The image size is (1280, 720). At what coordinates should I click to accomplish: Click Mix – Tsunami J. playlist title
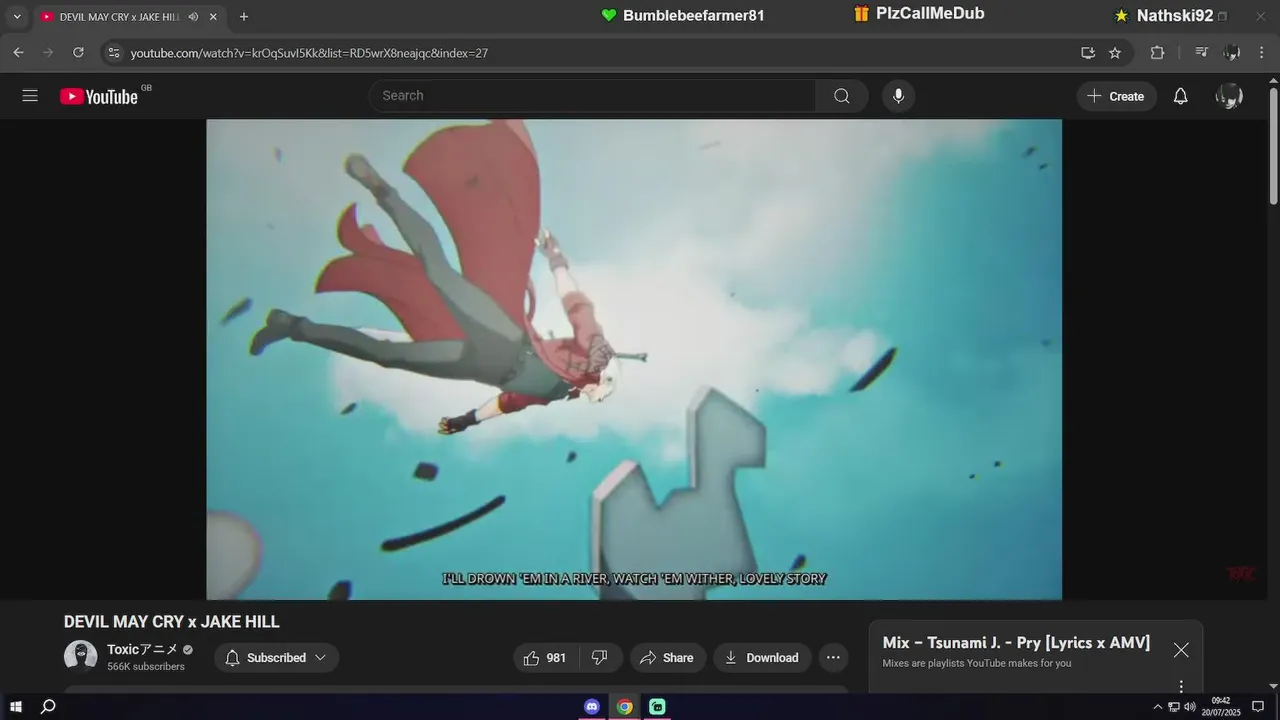(1016, 643)
